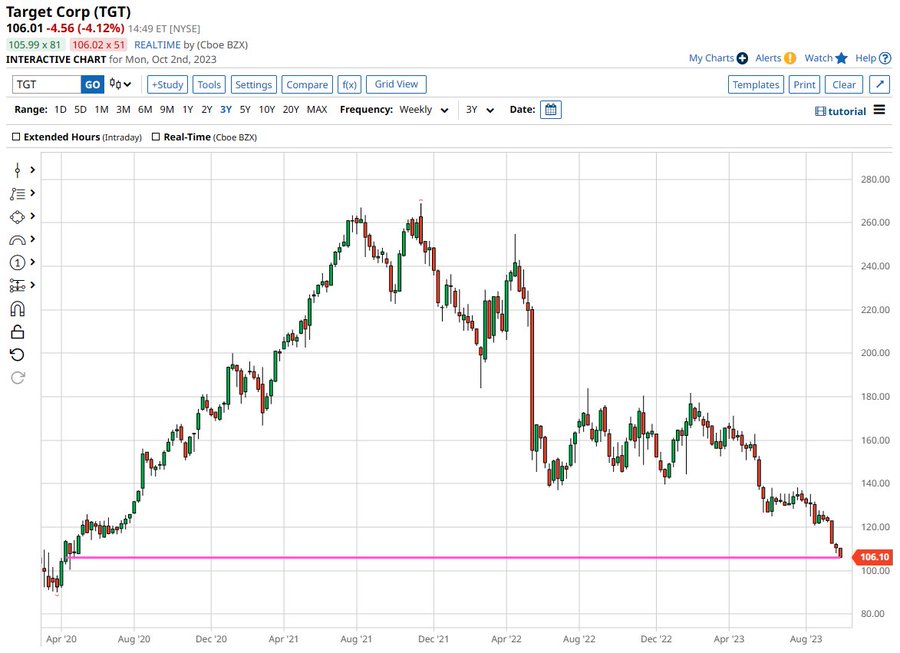Open the bar/line drawing tool icon
Viewport: 900px width, 653px height.
[17, 170]
